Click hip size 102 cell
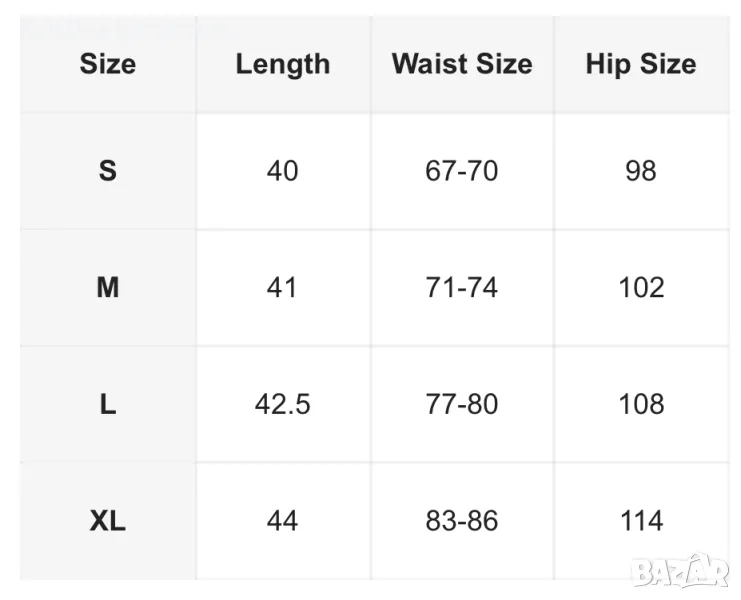Screen dimensions: 741x600 pyautogui.click(x=641, y=288)
